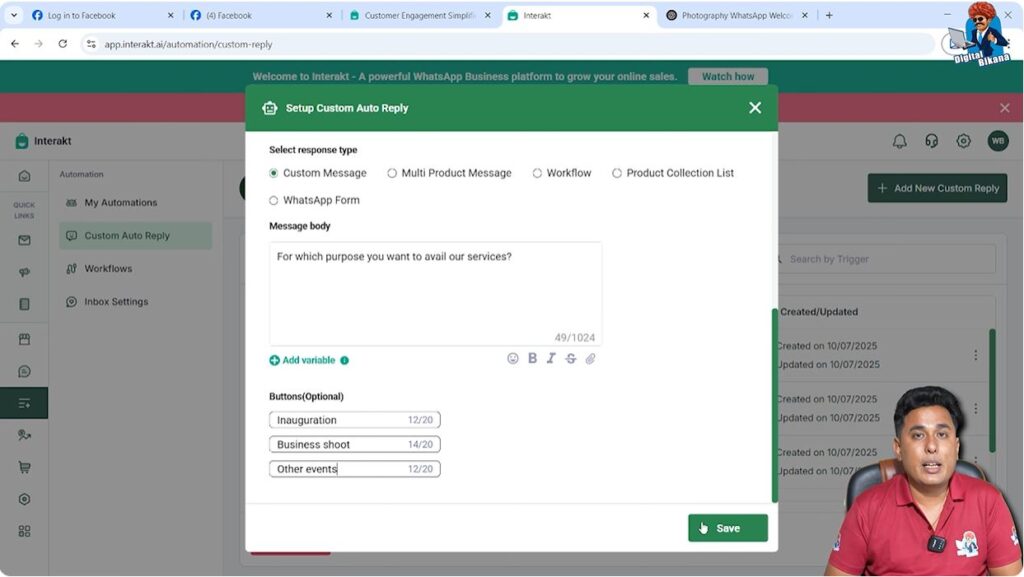Save the custom auto reply
Screen dimensions: 1024x577
[727, 527]
